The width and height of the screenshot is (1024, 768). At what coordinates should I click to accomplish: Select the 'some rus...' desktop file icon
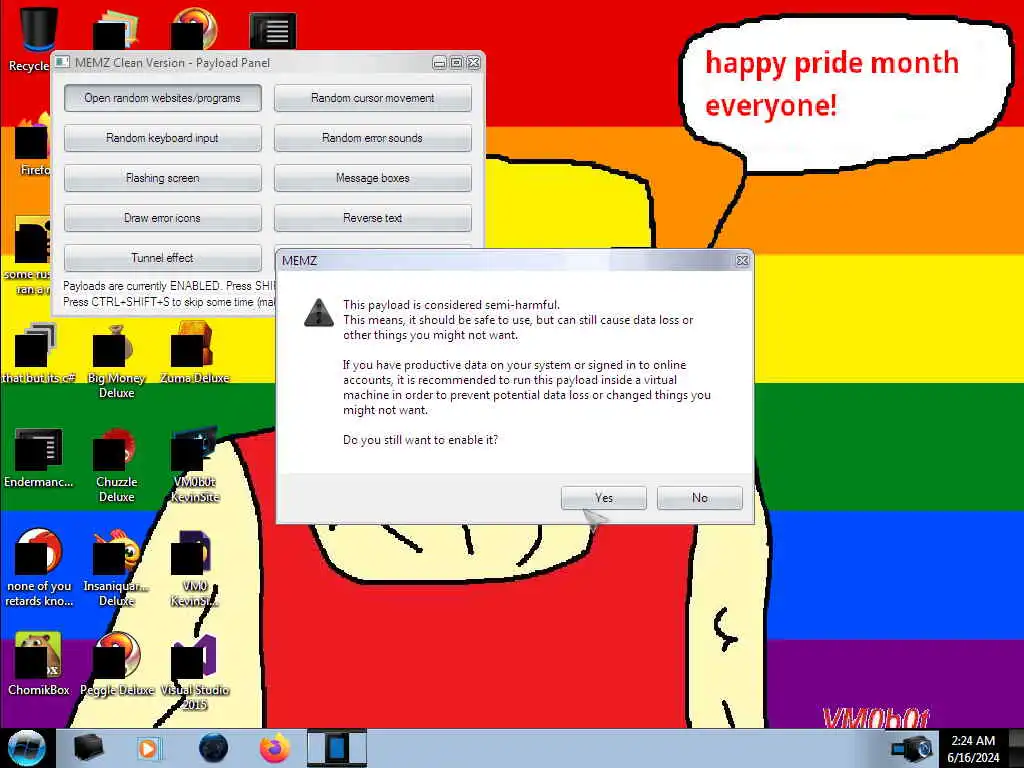[27, 256]
